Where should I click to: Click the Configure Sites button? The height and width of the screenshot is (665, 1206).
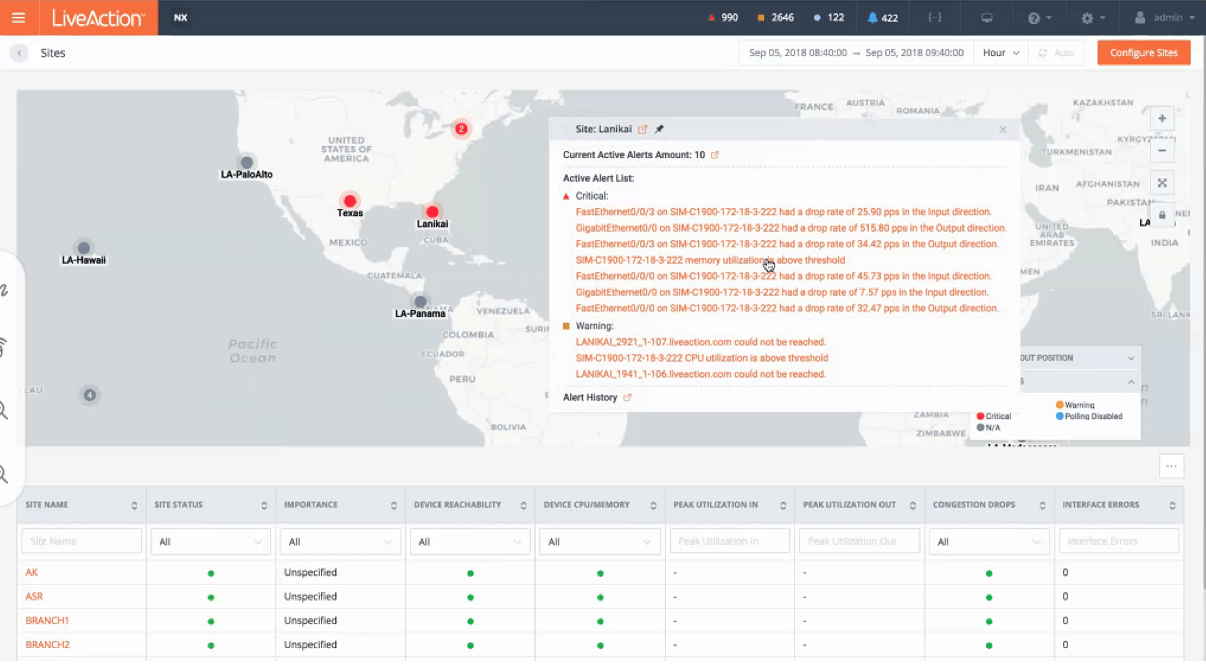tap(1143, 53)
